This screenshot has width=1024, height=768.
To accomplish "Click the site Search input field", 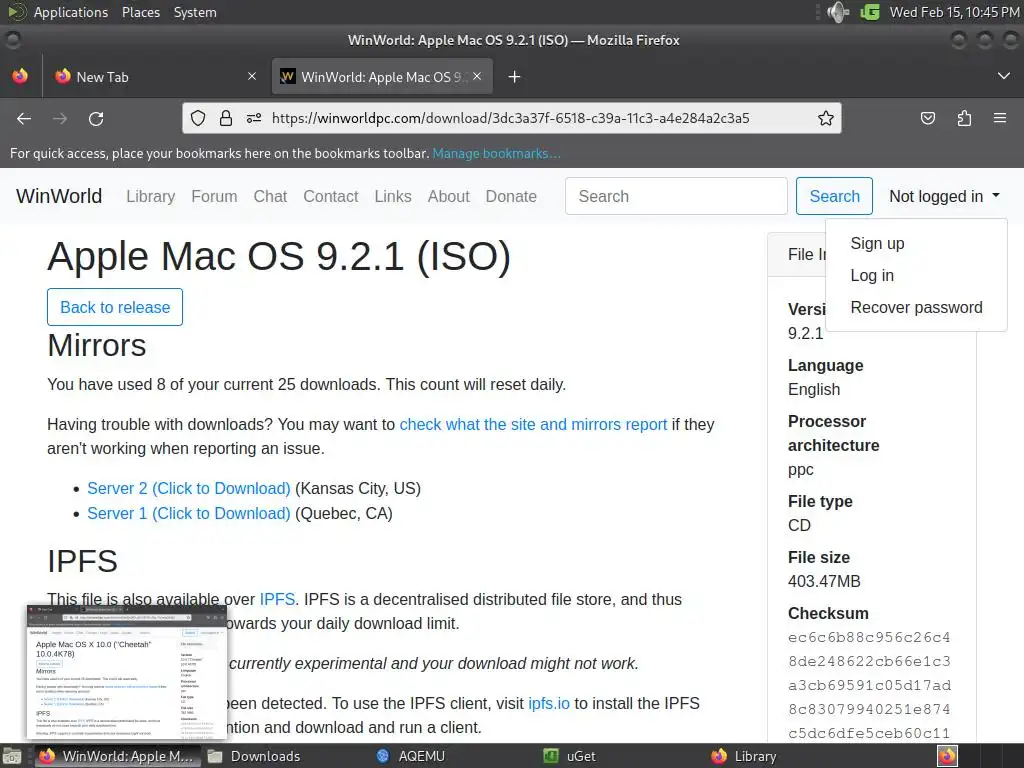I will click(x=676, y=196).
